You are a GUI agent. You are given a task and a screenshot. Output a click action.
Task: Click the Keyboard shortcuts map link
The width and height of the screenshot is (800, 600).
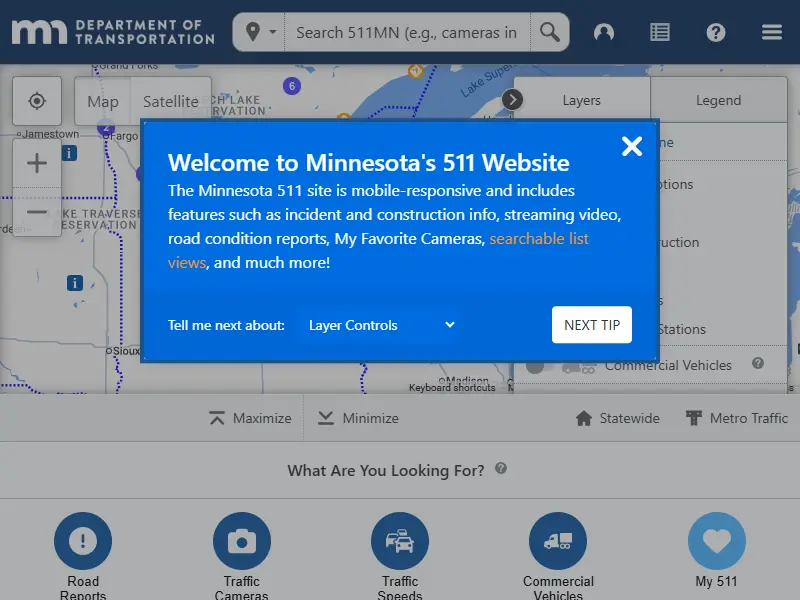(x=452, y=388)
